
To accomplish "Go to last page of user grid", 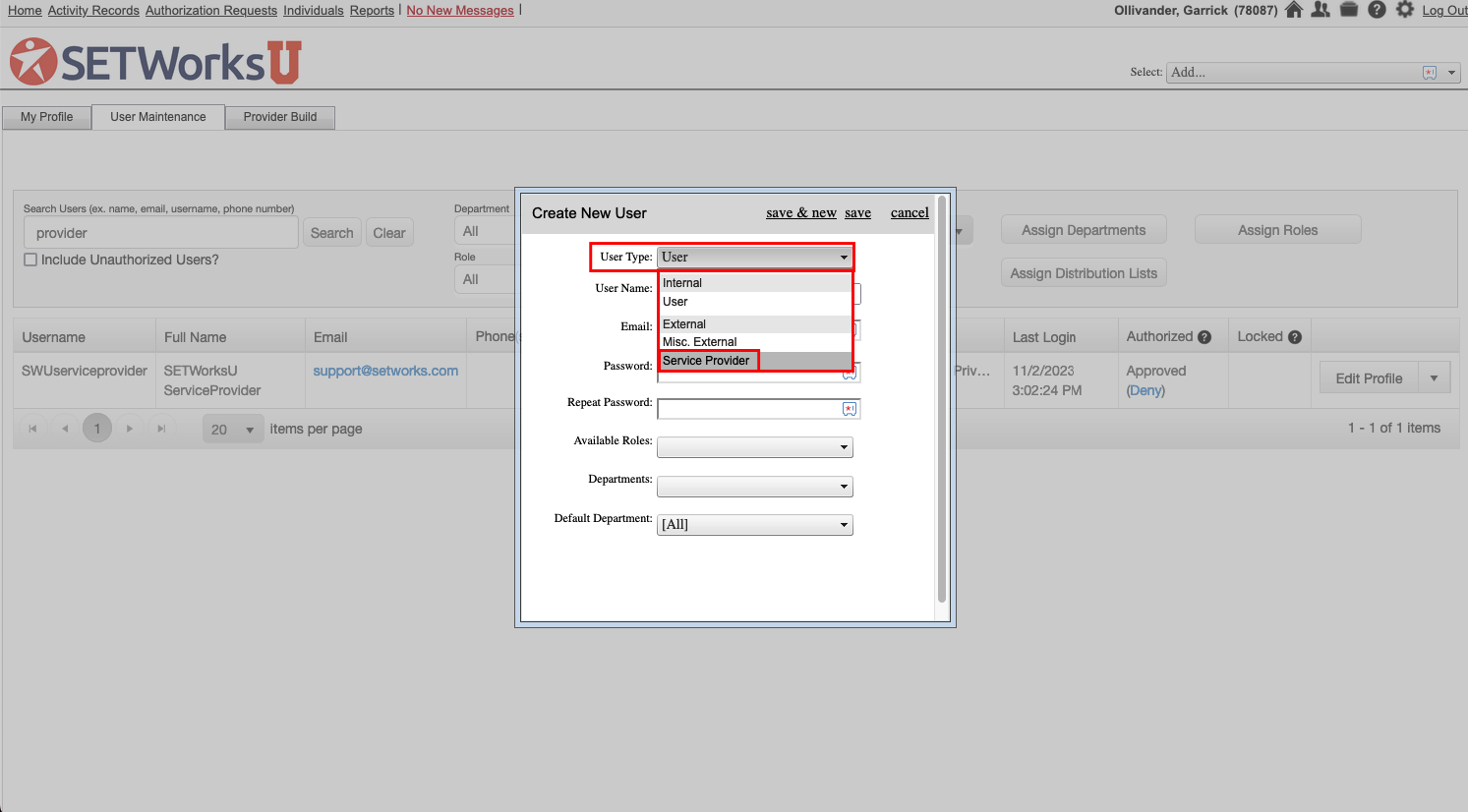I will click(161, 429).
